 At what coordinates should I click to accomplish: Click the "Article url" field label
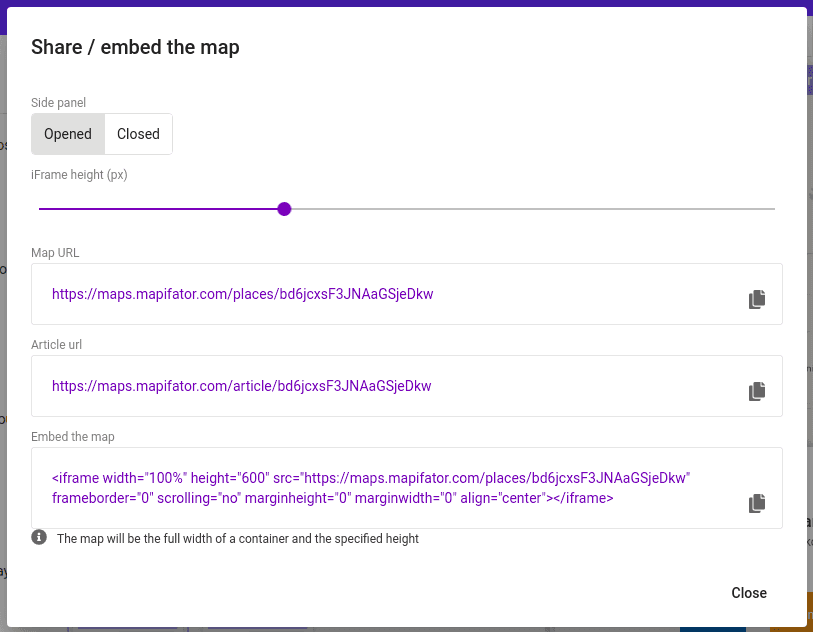(57, 345)
